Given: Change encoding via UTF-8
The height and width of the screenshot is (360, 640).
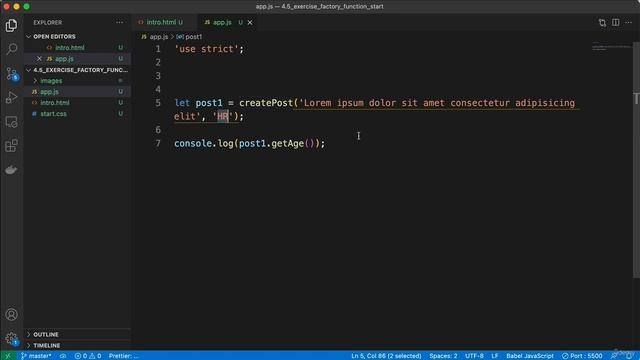Looking at the screenshot, I should coord(474,356).
